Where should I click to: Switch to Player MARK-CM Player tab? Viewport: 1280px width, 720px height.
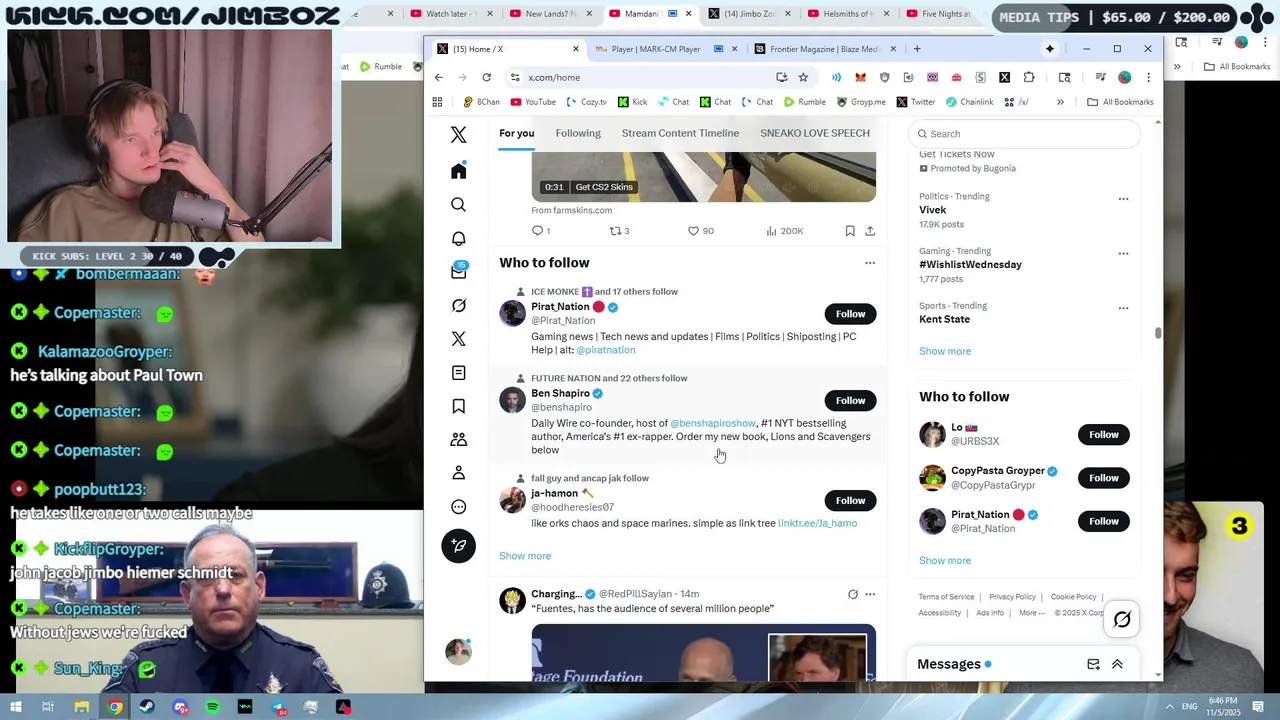[664, 49]
